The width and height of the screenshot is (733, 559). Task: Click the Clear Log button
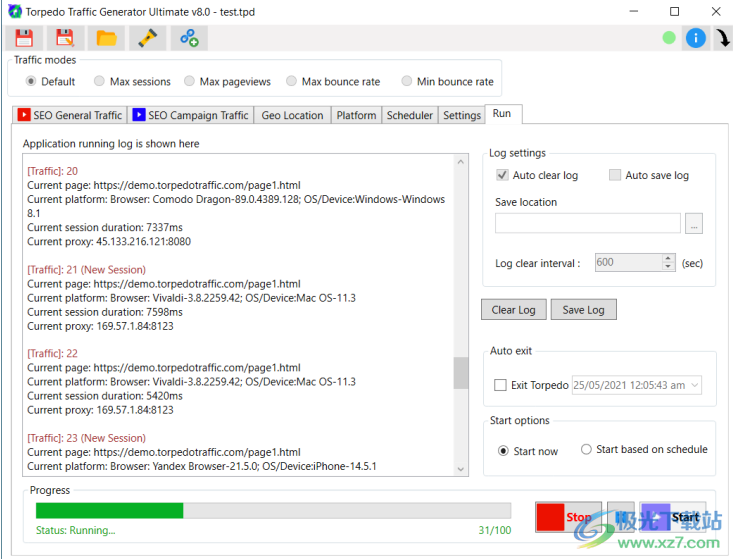[x=513, y=310]
